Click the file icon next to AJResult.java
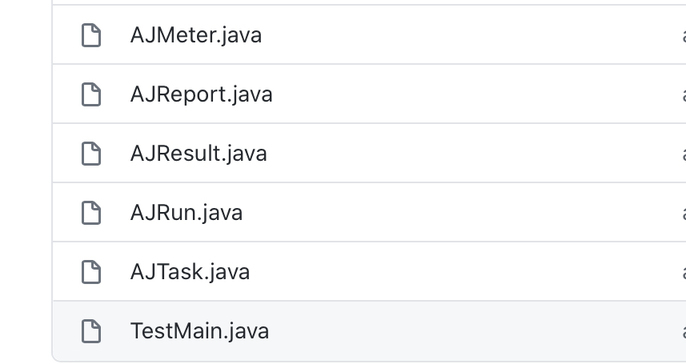The image size is (686, 364). click(91, 154)
